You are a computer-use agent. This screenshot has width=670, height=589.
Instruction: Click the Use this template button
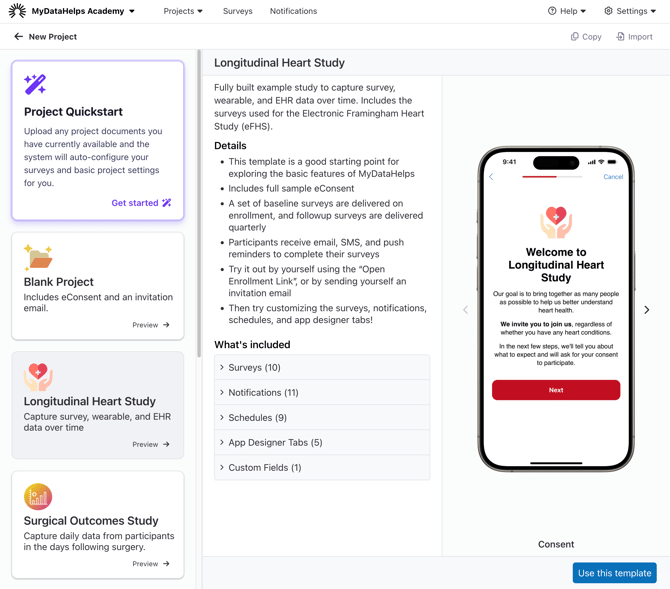coord(614,573)
